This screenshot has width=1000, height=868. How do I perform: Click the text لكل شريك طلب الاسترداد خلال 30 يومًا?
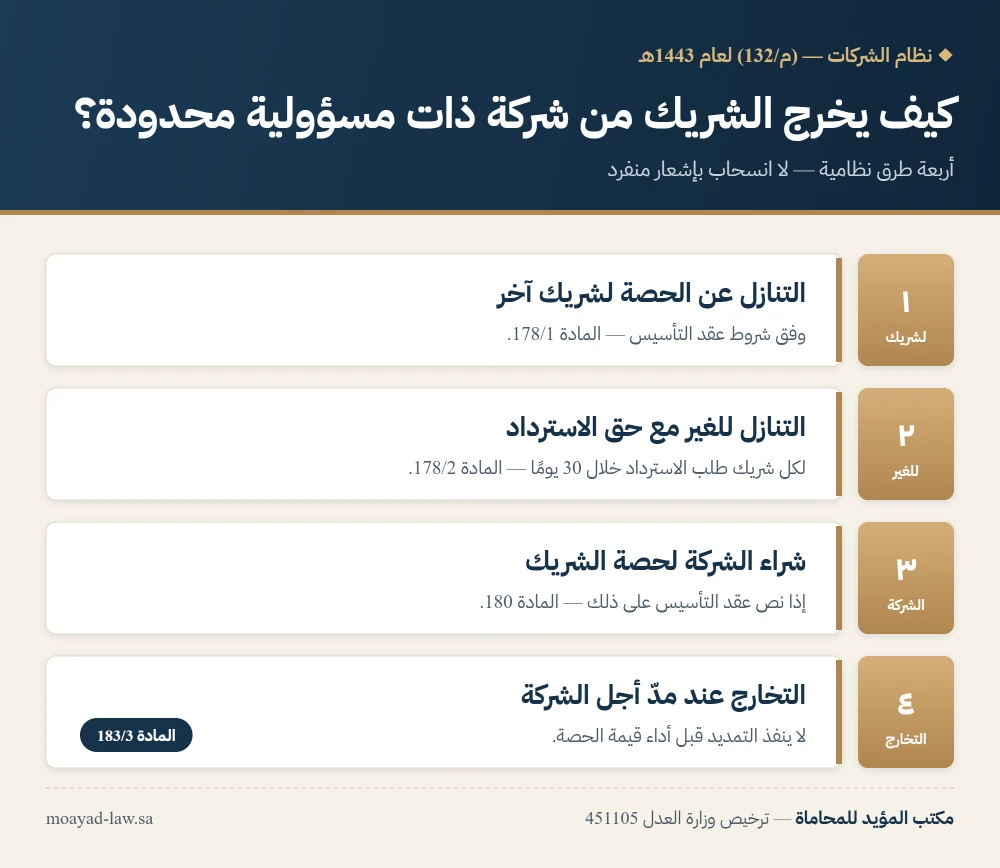tap(668, 468)
